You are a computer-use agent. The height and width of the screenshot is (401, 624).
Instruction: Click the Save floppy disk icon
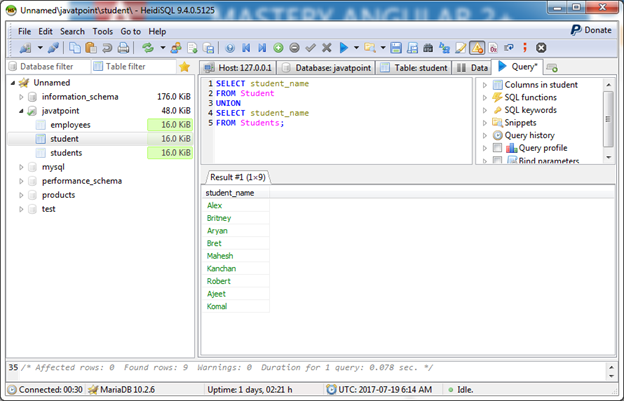coord(396,48)
